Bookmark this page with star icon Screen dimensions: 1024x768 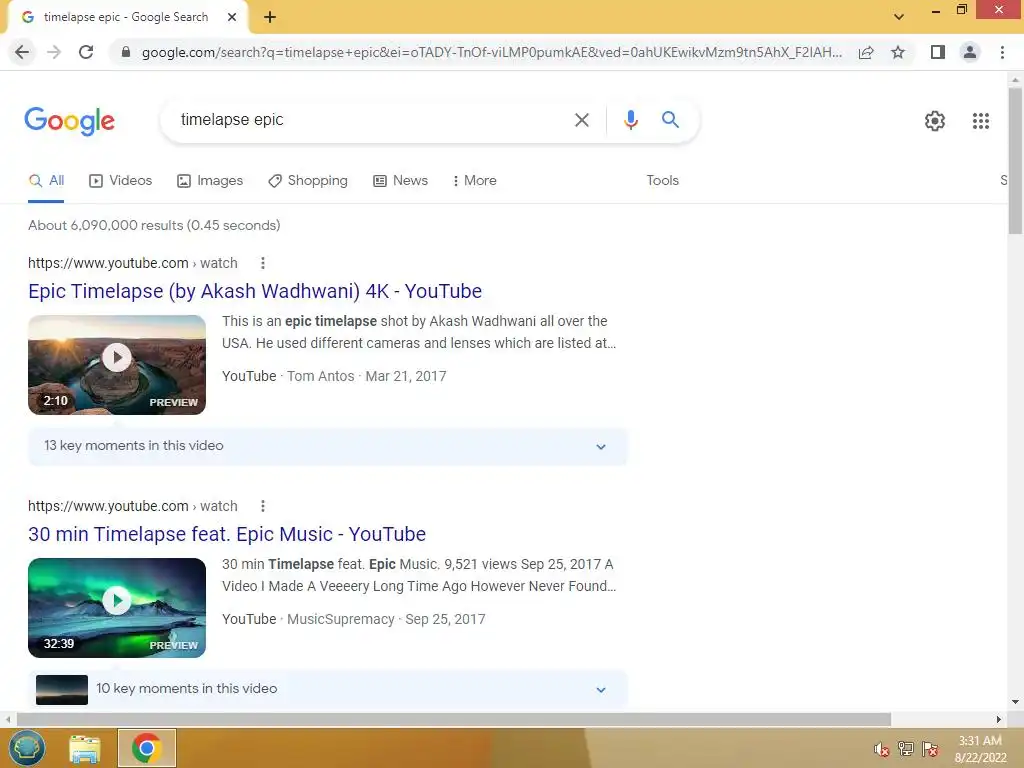898,52
